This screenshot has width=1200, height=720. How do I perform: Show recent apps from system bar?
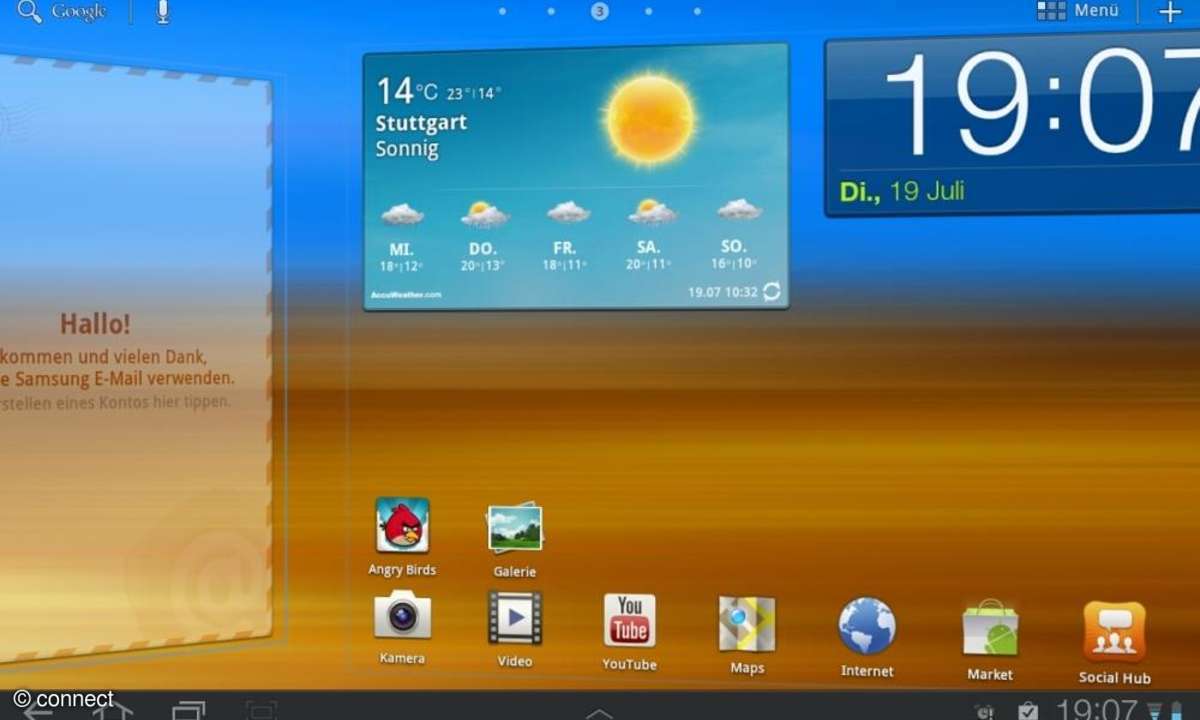(x=188, y=710)
